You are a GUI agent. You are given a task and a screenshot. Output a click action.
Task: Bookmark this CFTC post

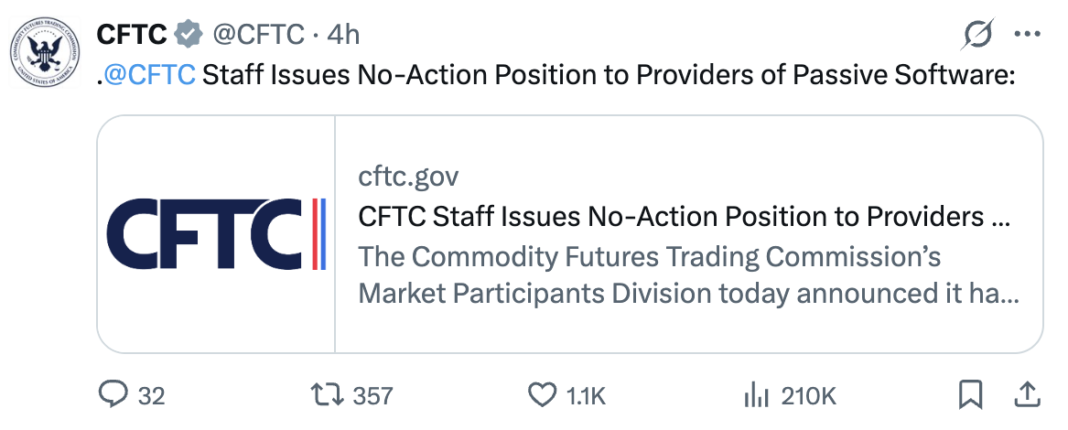(970, 395)
